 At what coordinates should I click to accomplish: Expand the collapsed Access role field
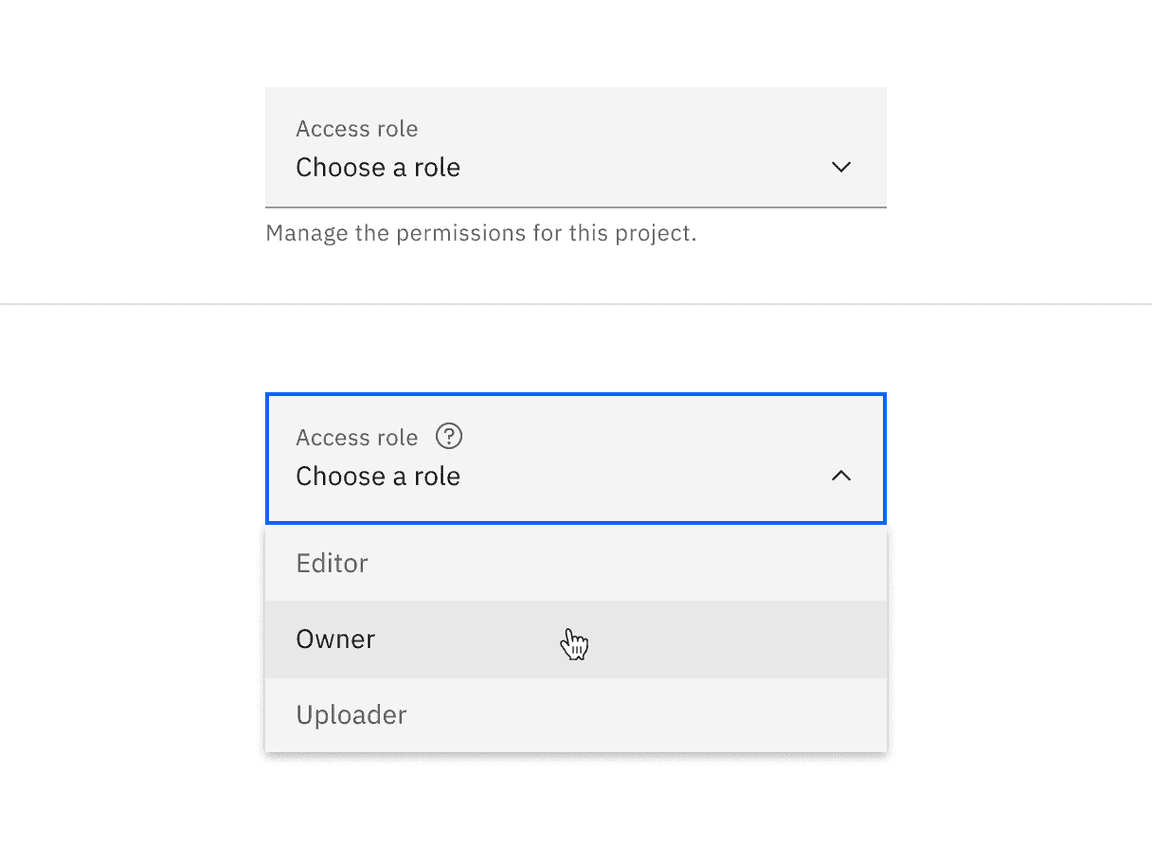click(575, 147)
